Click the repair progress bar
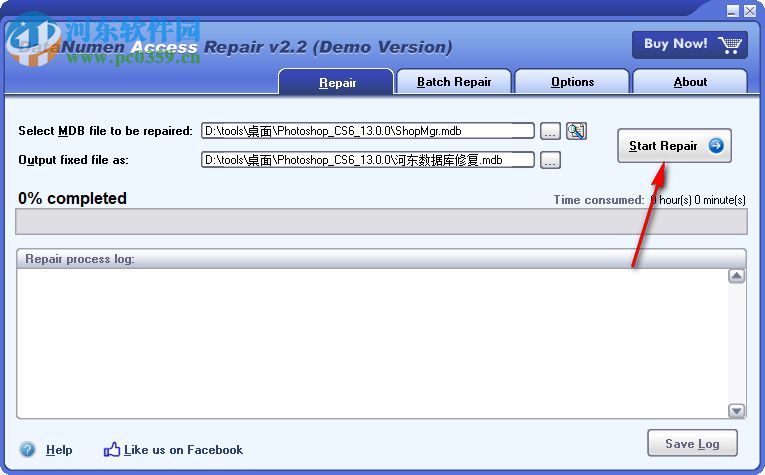 click(x=382, y=221)
